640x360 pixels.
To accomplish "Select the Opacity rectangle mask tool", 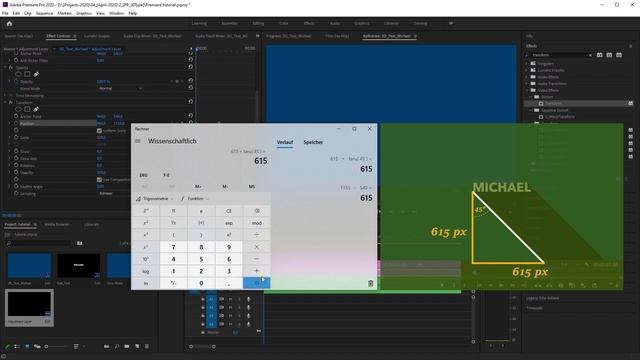I will point(27,74).
